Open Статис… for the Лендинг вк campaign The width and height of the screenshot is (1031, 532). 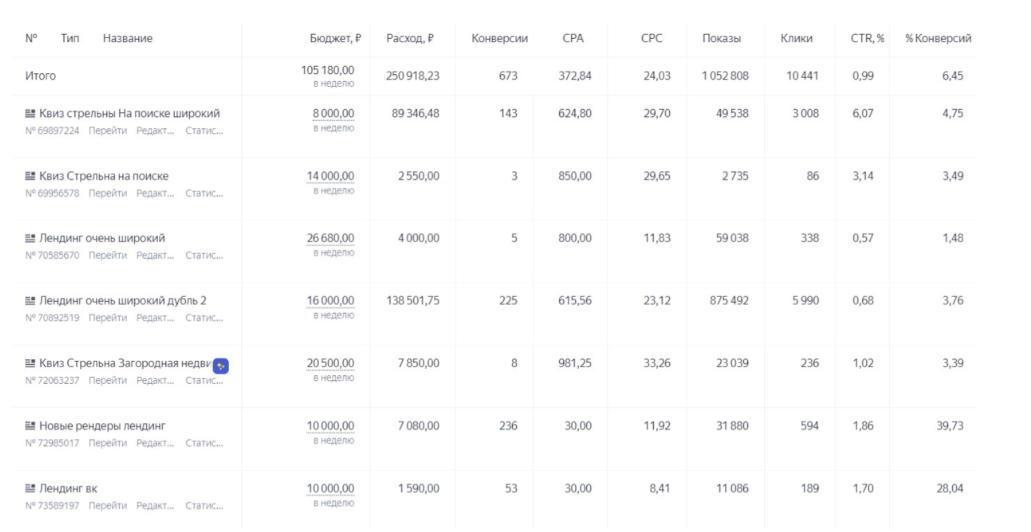coord(204,505)
